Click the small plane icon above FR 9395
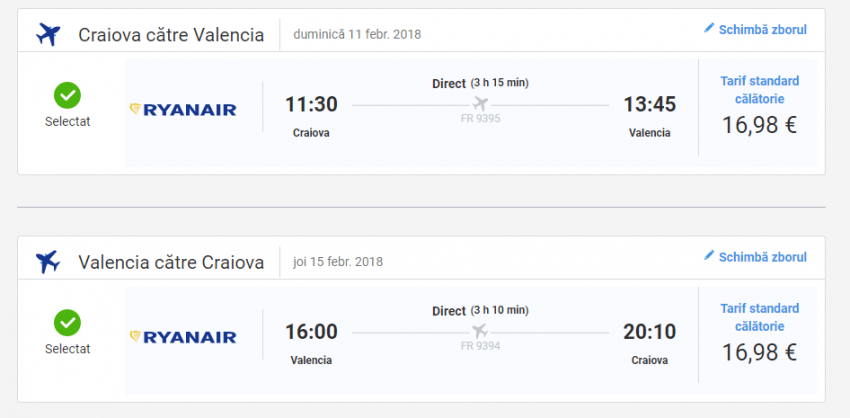The height and width of the screenshot is (418, 850). click(x=480, y=103)
